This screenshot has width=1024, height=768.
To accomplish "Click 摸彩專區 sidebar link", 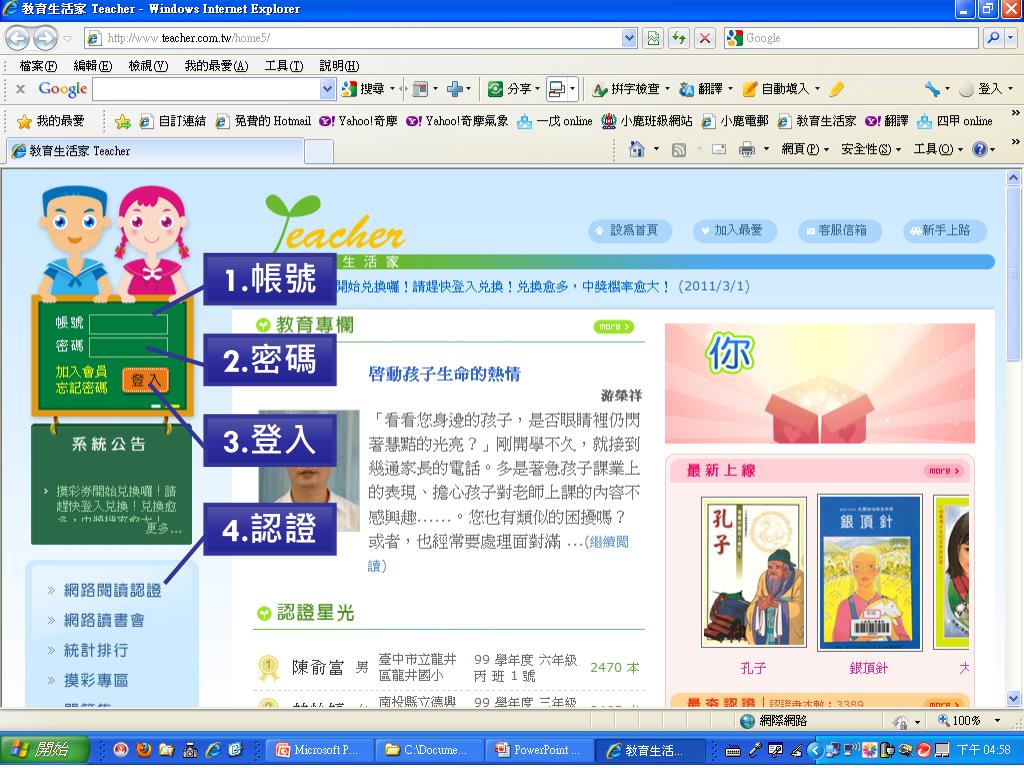I will (95, 680).
